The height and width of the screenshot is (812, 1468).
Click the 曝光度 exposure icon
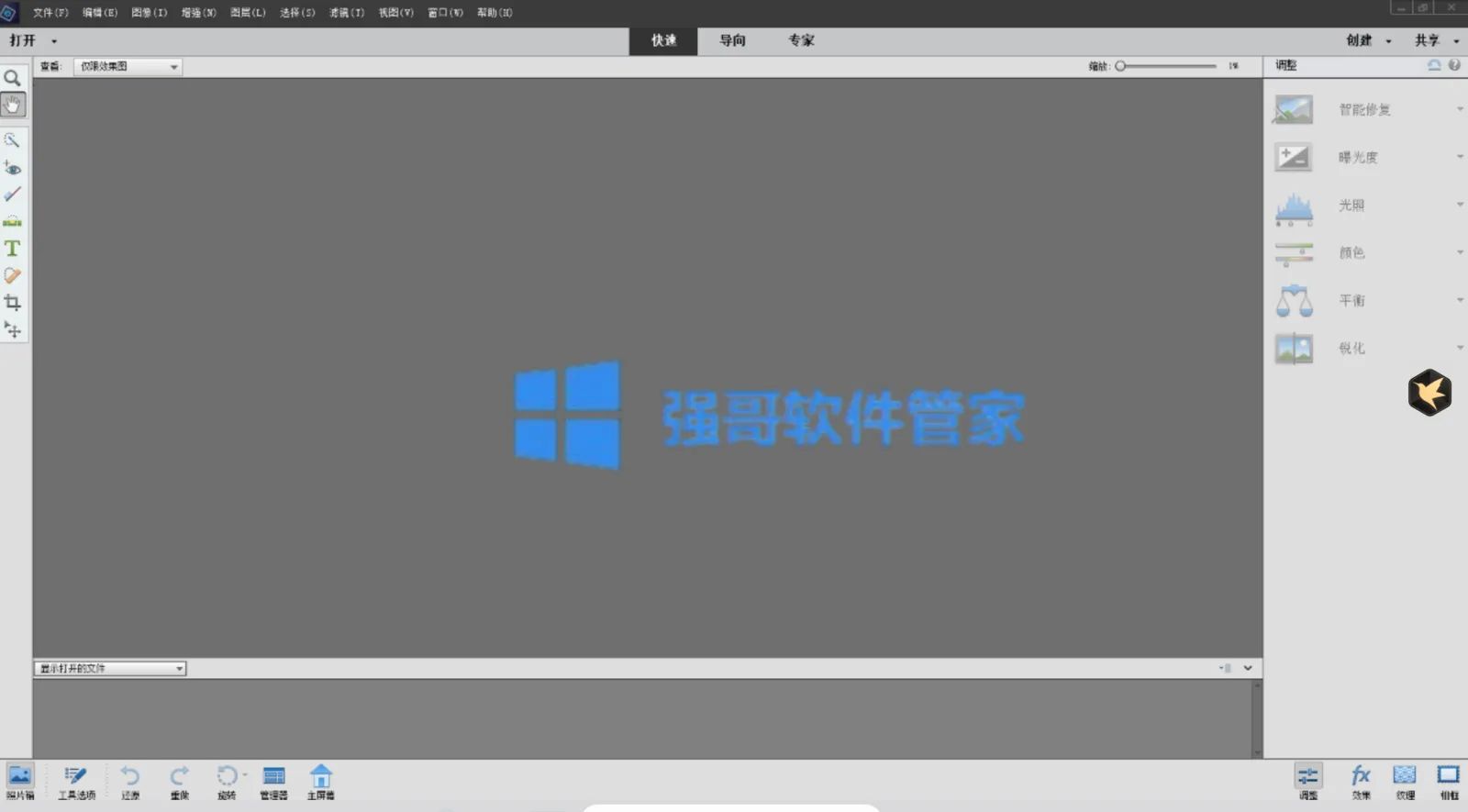1294,157
